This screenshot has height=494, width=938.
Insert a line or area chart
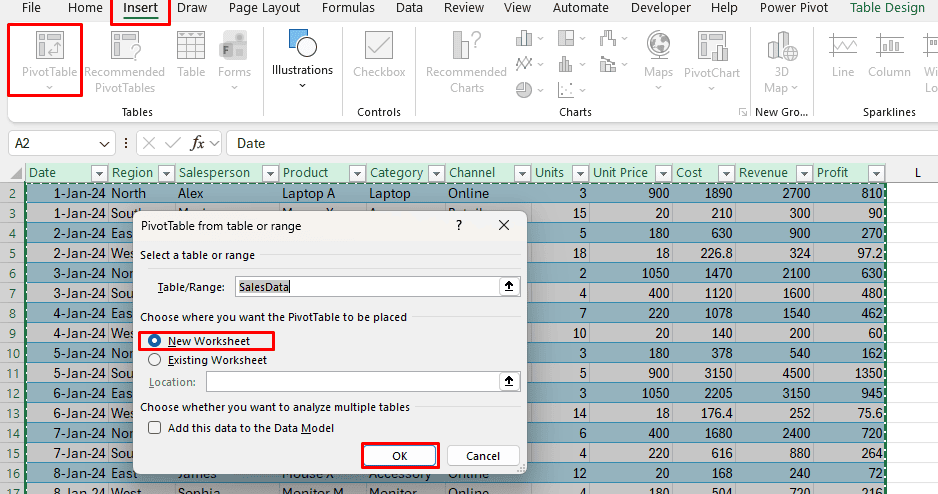click(x=529, y=63)
